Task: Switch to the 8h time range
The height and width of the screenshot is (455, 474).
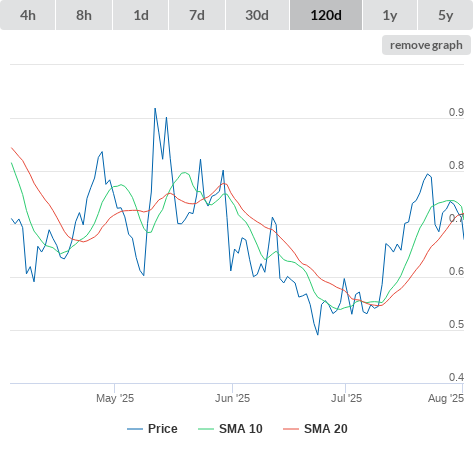Action: click(84, 15)
